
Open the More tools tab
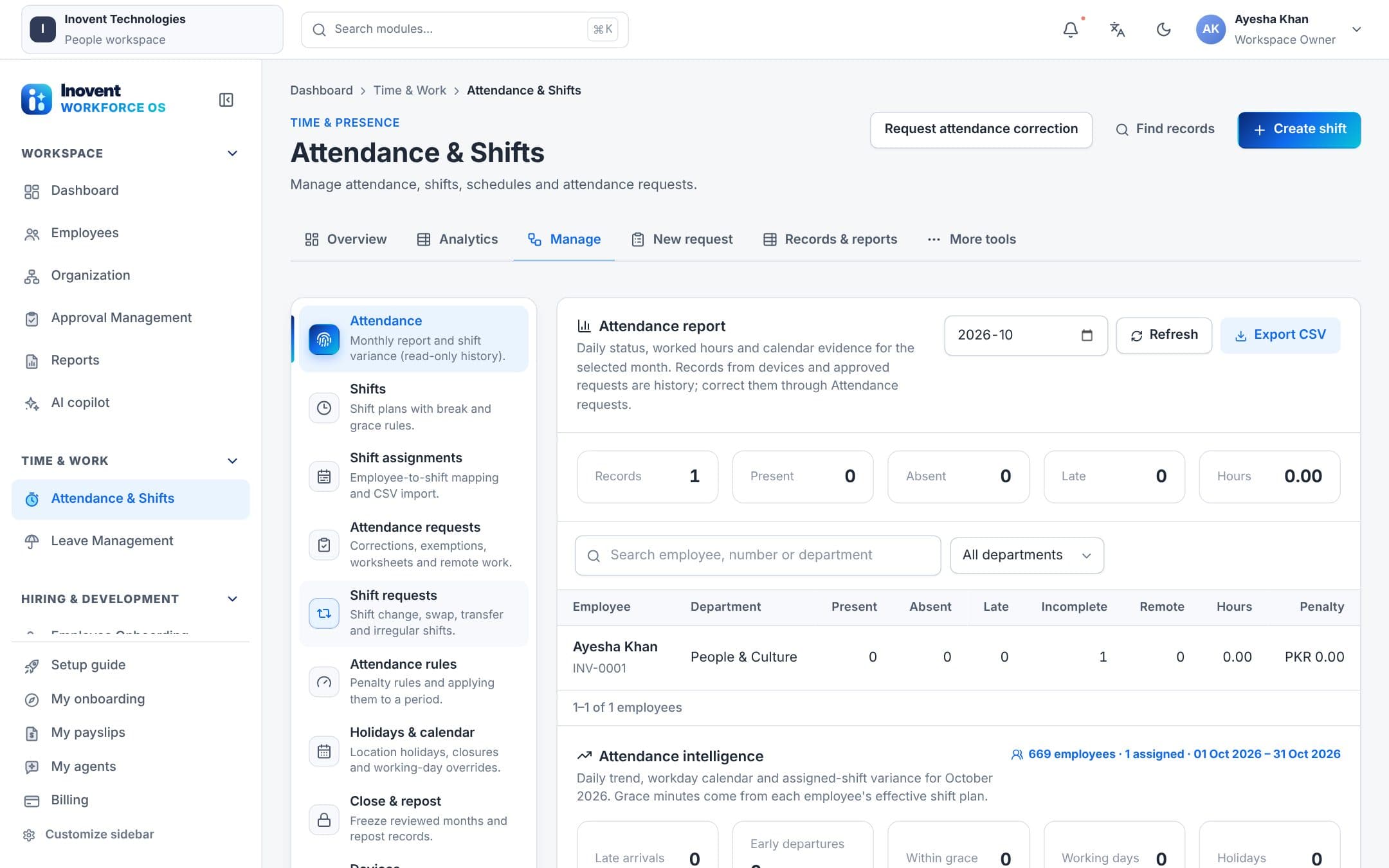(971, 239)
